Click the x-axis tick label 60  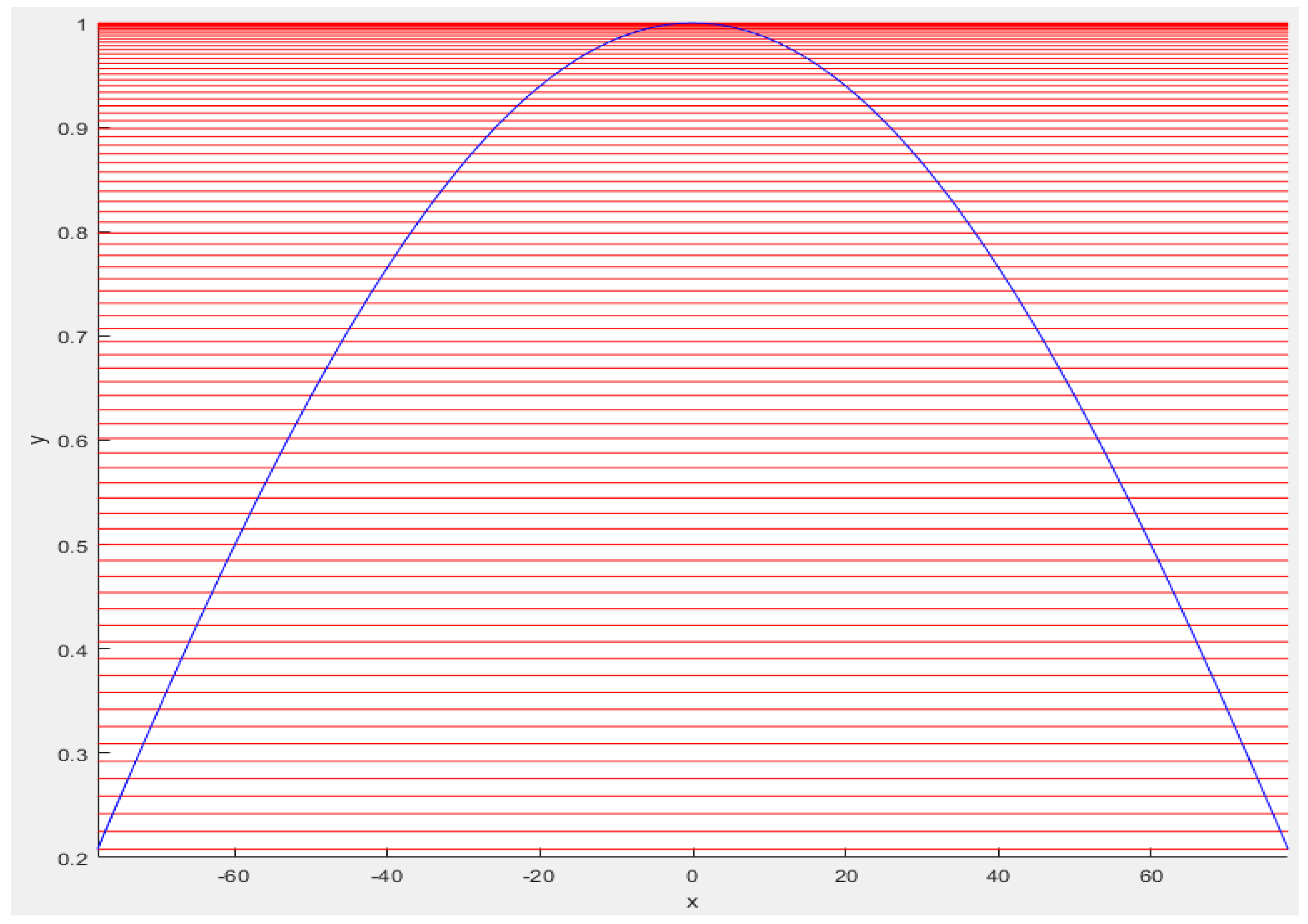point(1151,876)
